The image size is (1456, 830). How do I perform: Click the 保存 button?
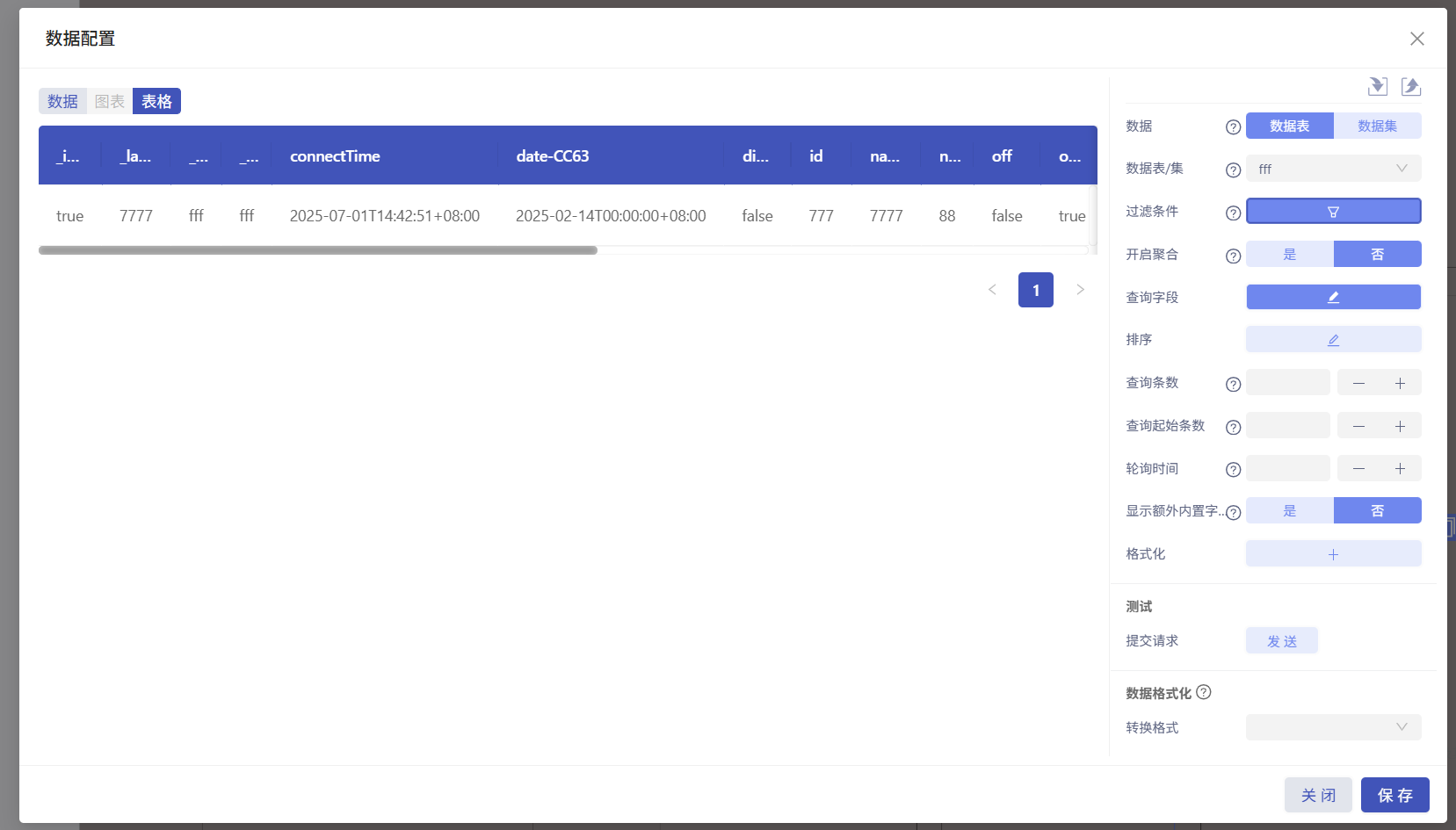coord(1394,795)
